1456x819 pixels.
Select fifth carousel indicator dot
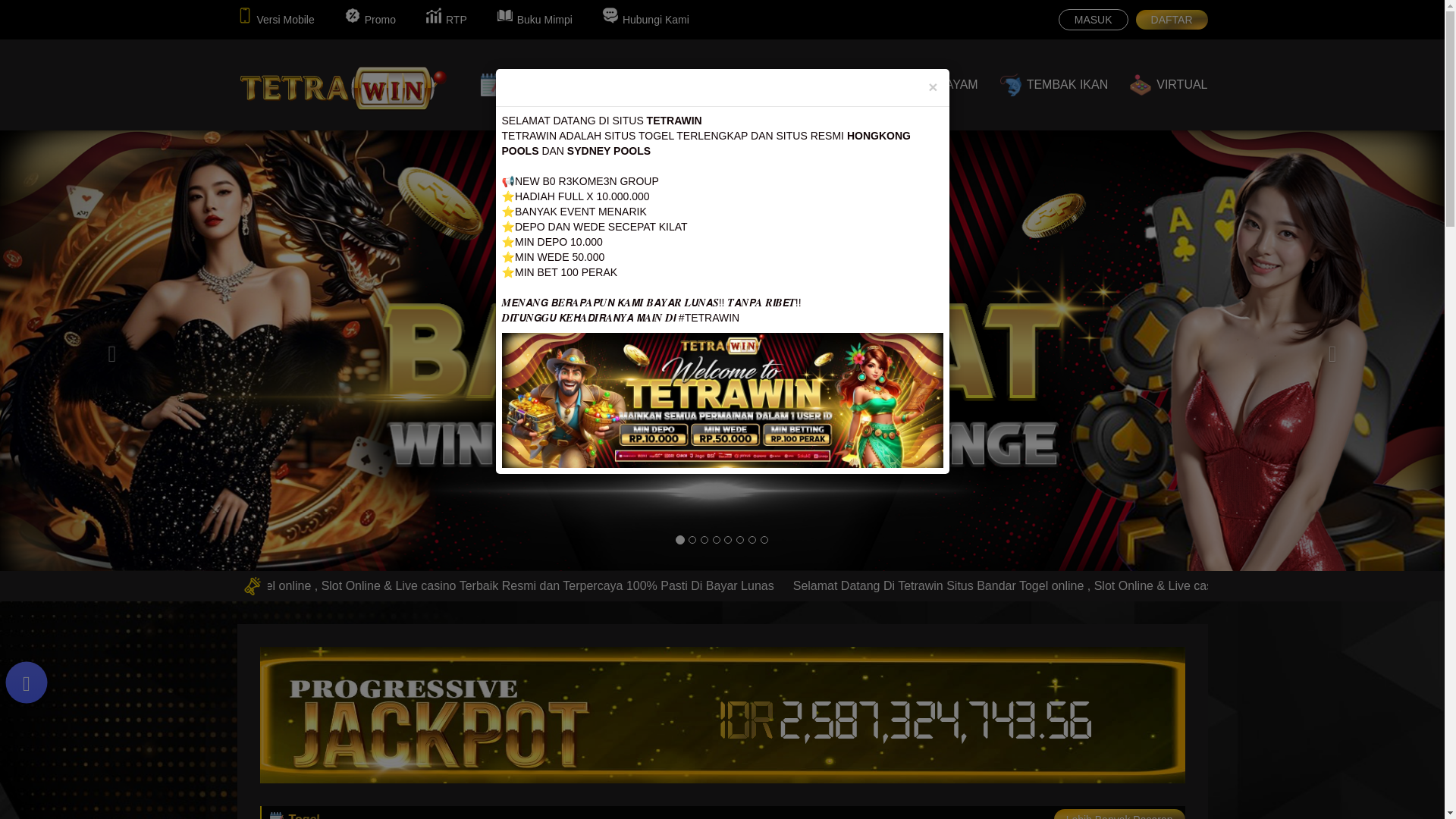pos(728,540)
